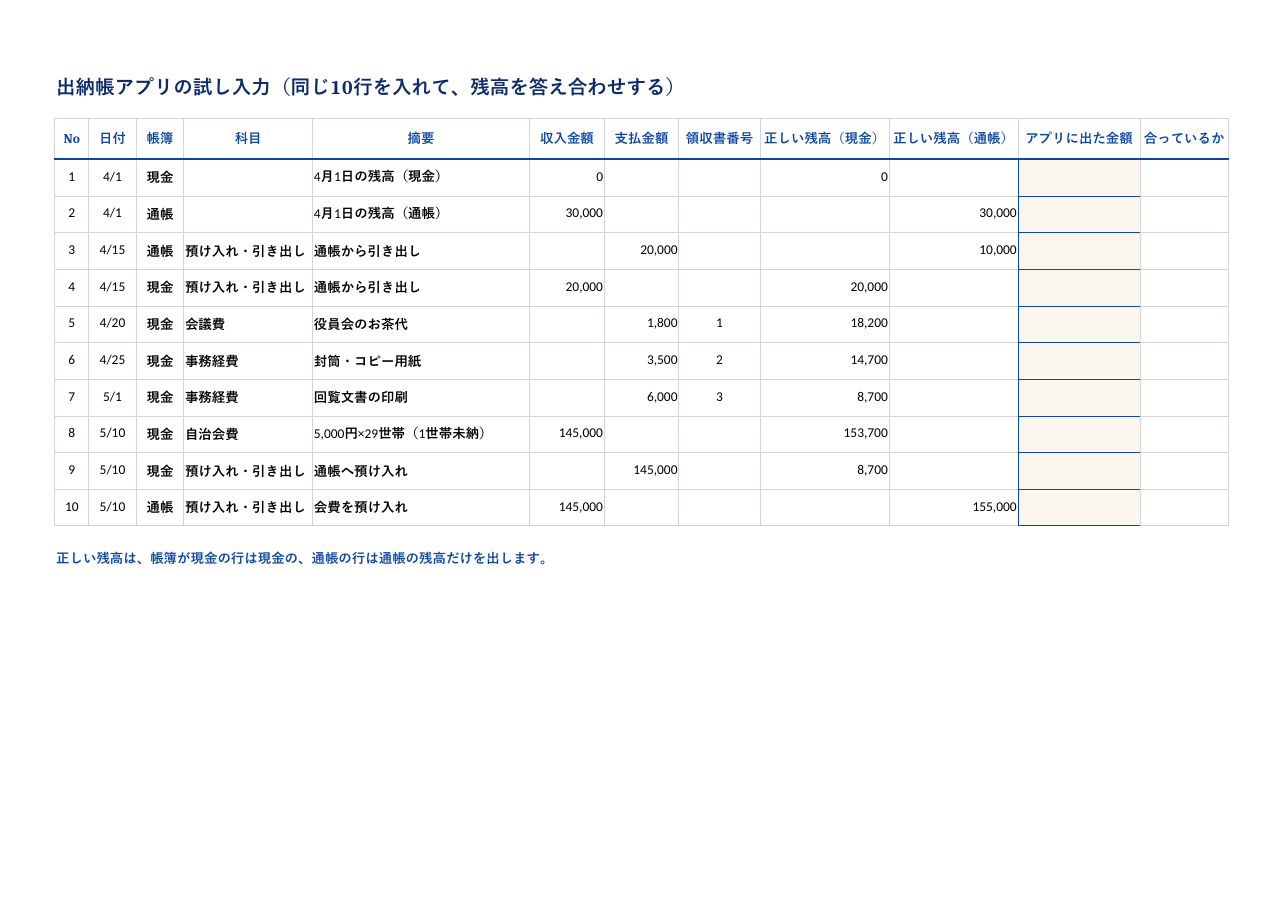Viewport: 1287px width, 910px height.
Task: Click the 通帳へ預け入れ description cell
Action: (x=421, y=471)
